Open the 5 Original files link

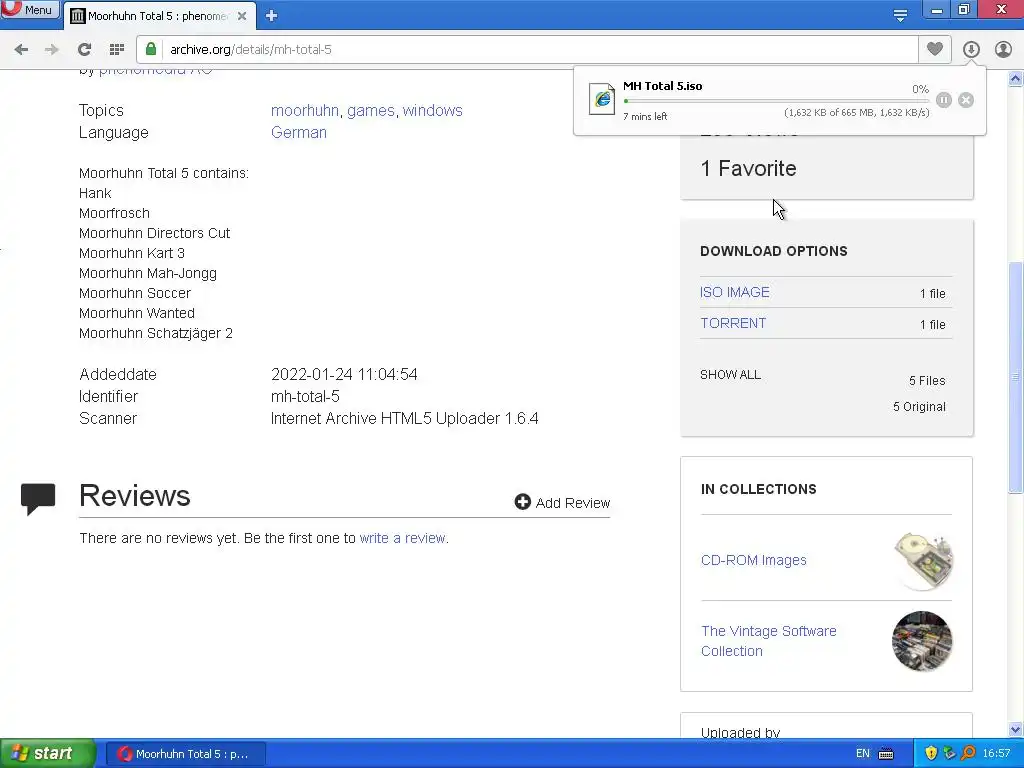point(919,407)
